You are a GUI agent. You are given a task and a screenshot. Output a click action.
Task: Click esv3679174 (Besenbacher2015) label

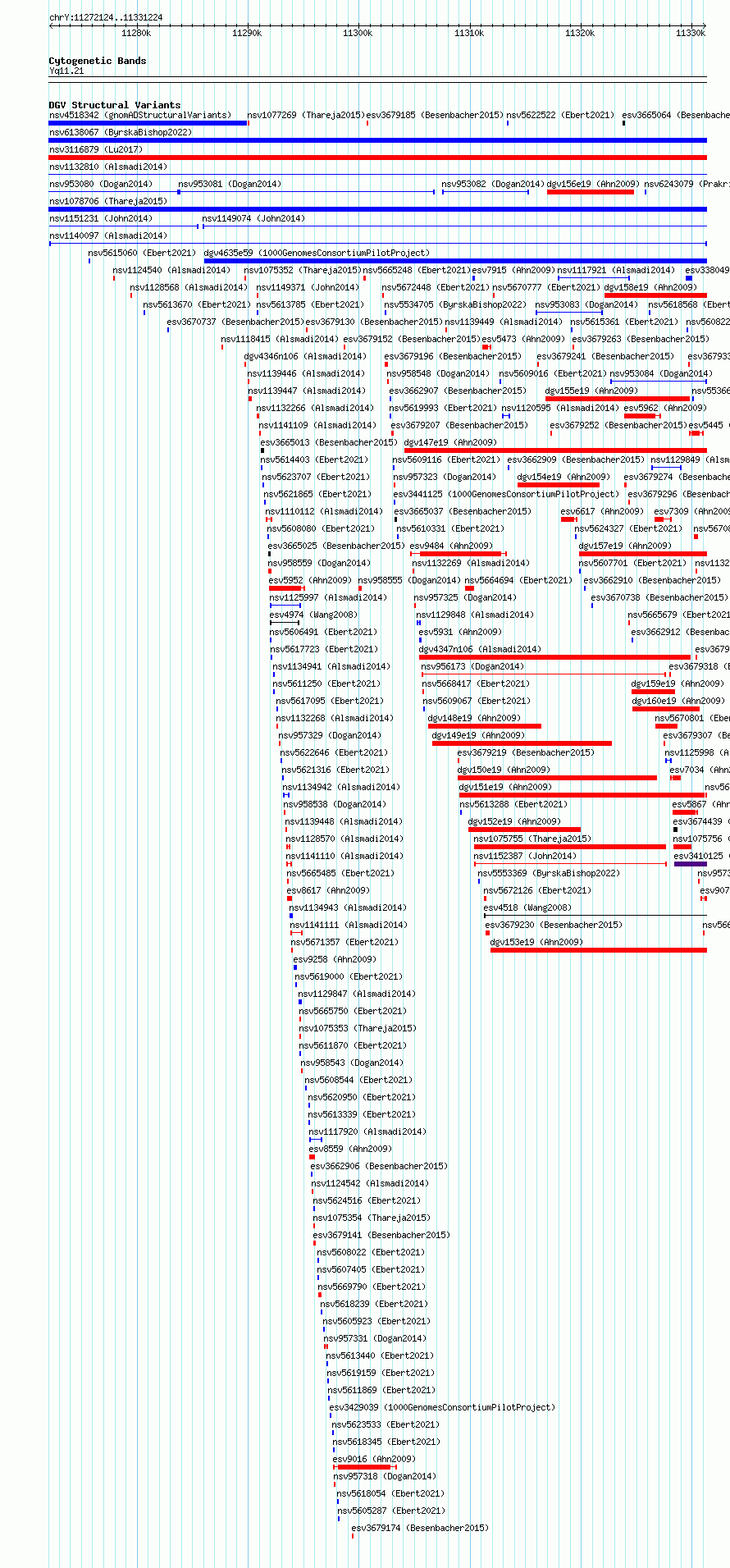pos(420,1528)
